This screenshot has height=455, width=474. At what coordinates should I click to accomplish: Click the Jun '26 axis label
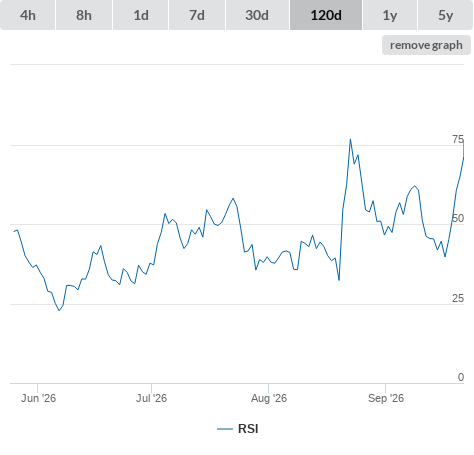(x=38, y=398)
